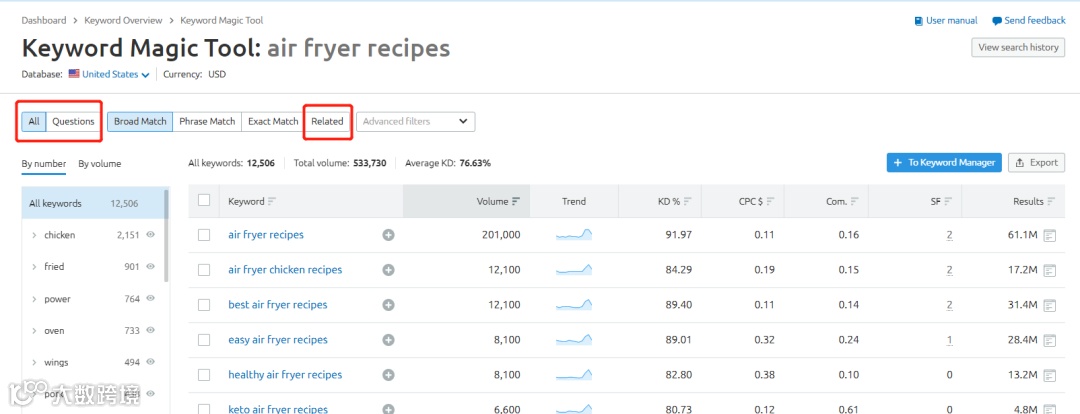Expand the chicken keyword group

(34, 236)
